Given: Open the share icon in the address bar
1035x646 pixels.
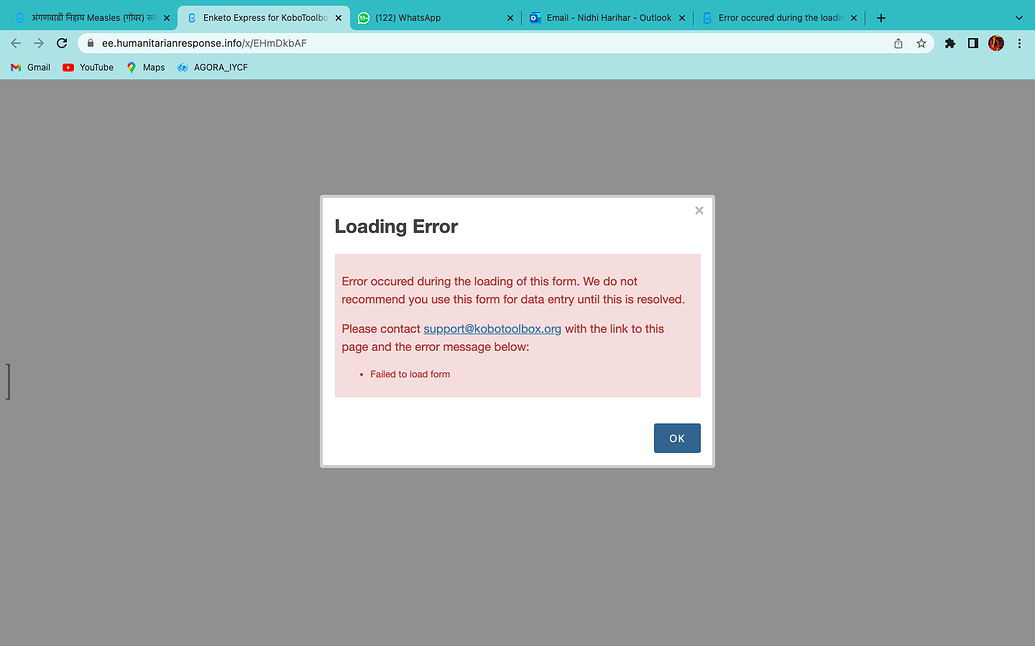Looking at the screenshot, I should [897, 43].
